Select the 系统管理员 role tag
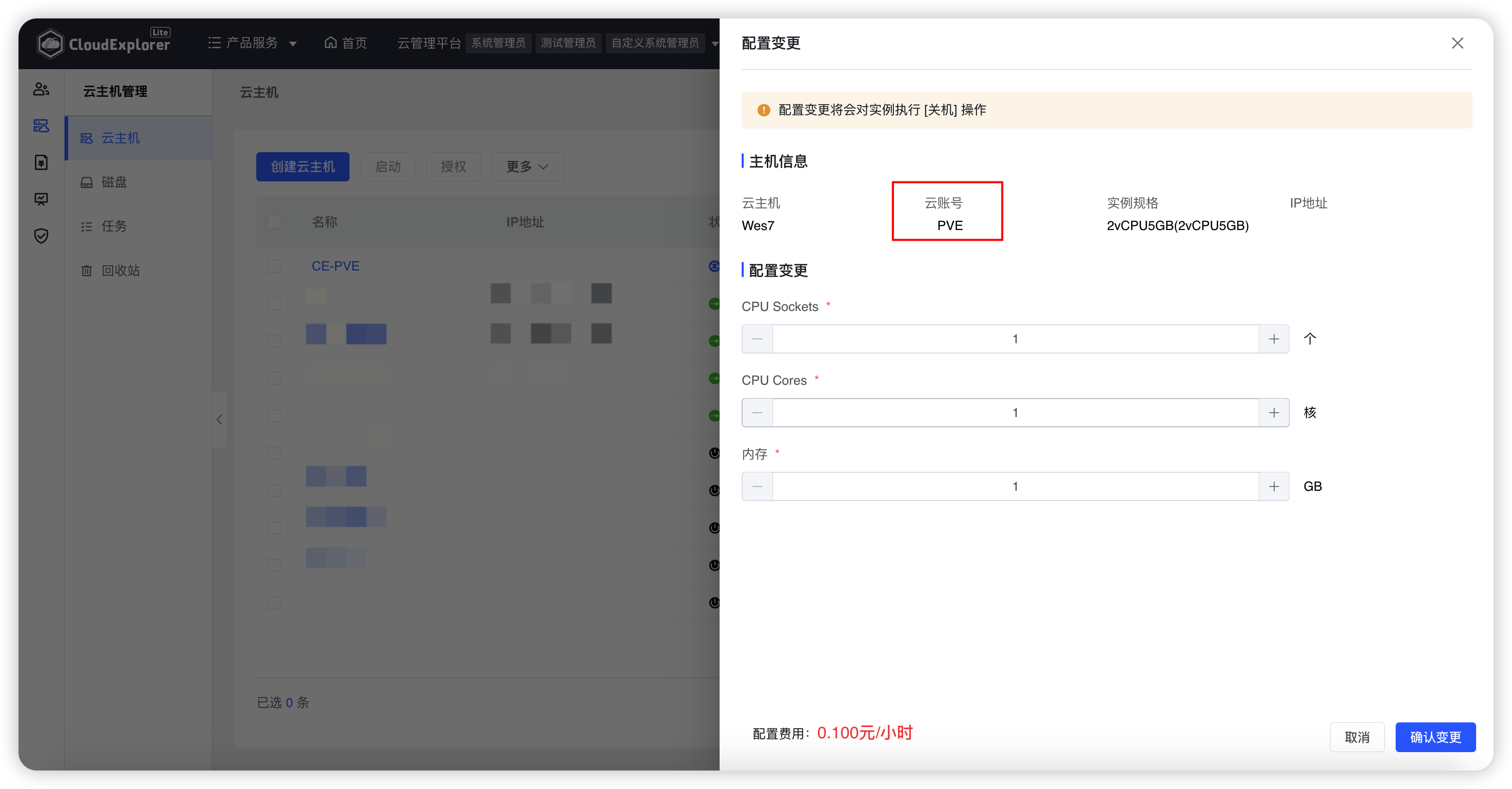The height and width of the screenshot is (789, 1512). tap(498, 44)
